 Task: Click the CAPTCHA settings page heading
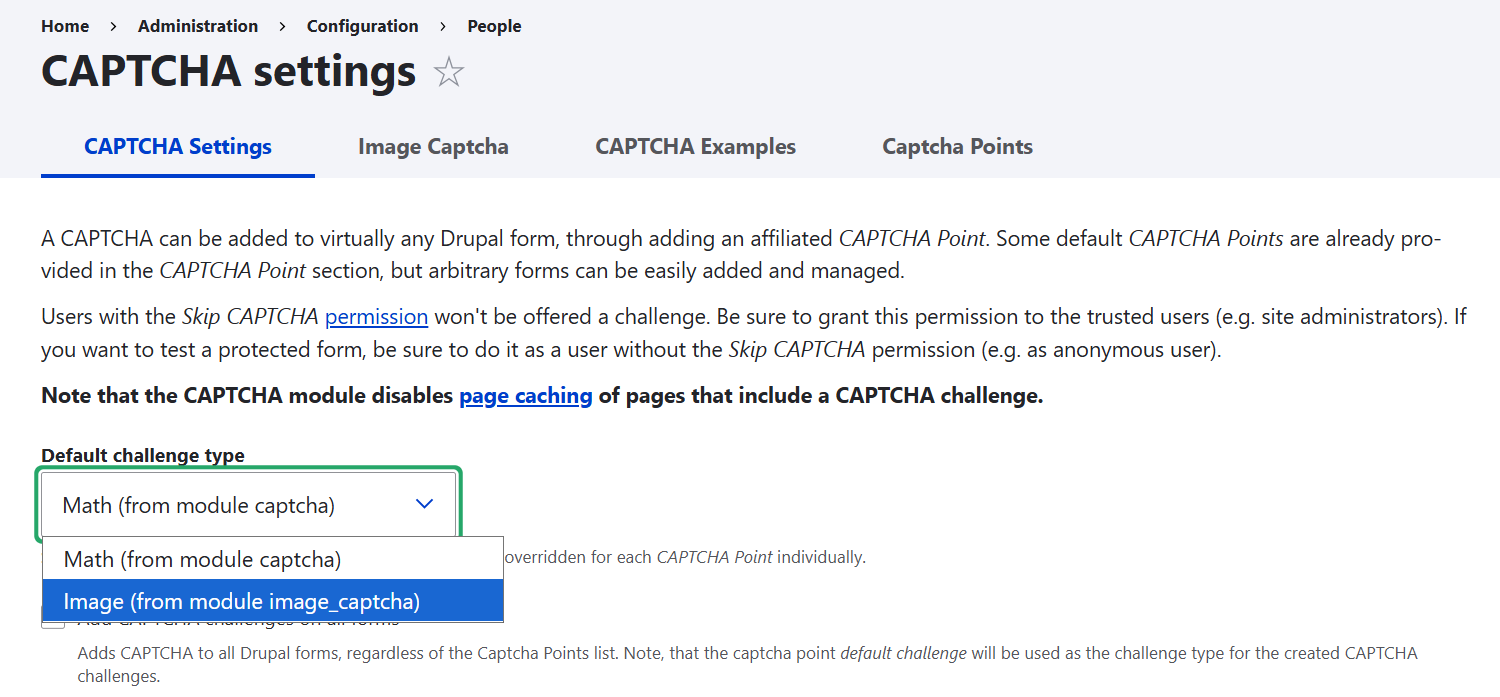click(x=228, y=72)
